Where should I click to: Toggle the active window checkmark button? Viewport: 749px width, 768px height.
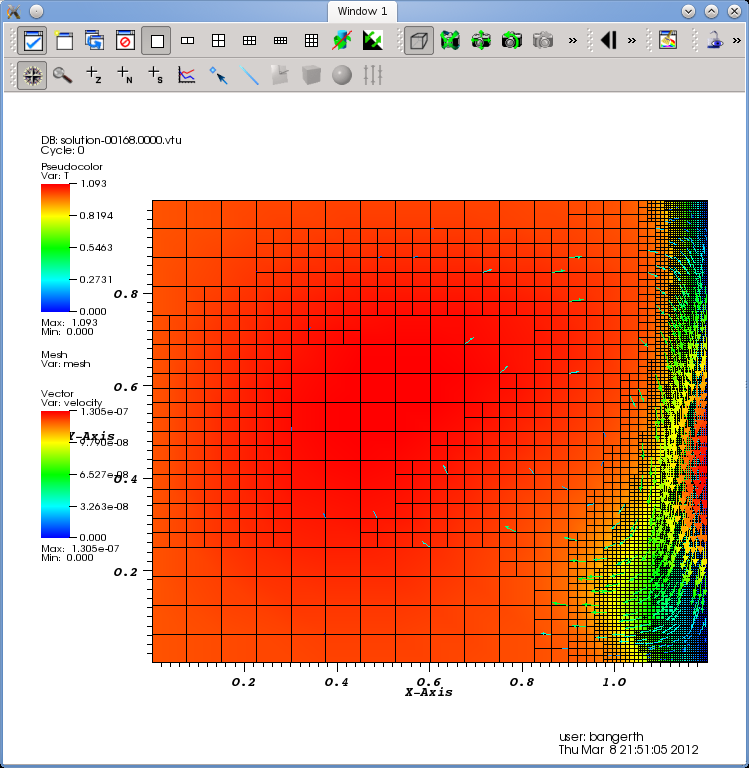click(32, 41)
